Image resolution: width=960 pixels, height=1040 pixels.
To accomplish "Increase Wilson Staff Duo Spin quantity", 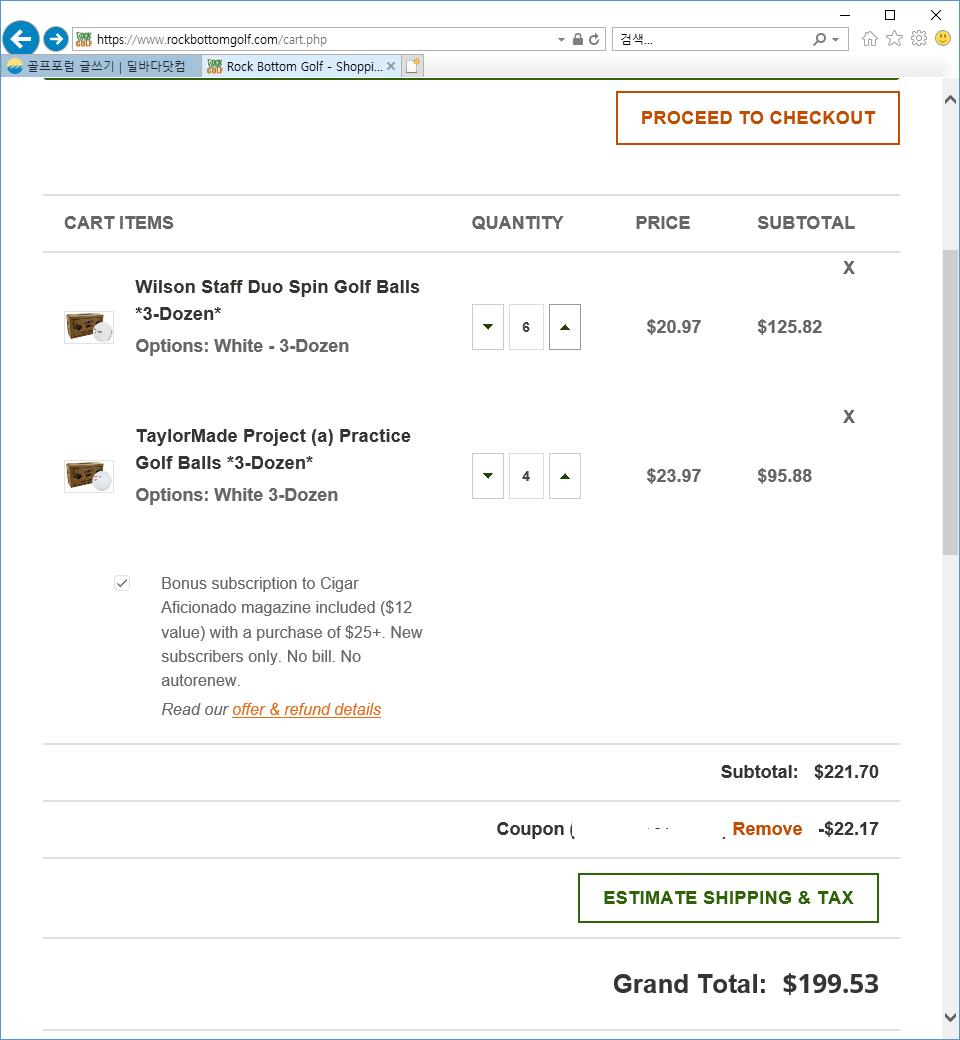I will pos(565,327).
